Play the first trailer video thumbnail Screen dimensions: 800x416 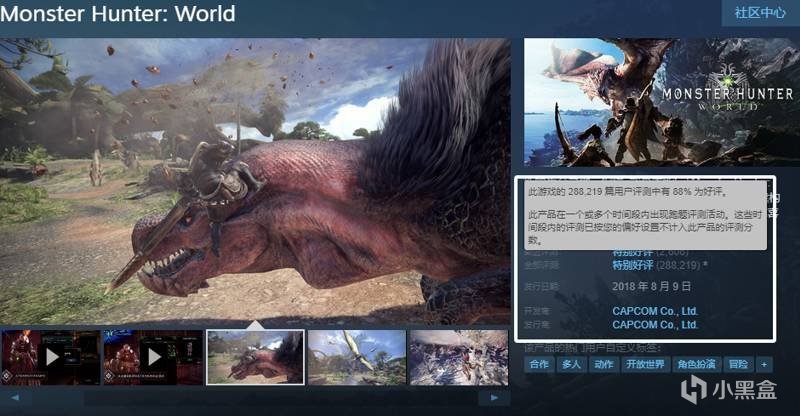[51, 357]
